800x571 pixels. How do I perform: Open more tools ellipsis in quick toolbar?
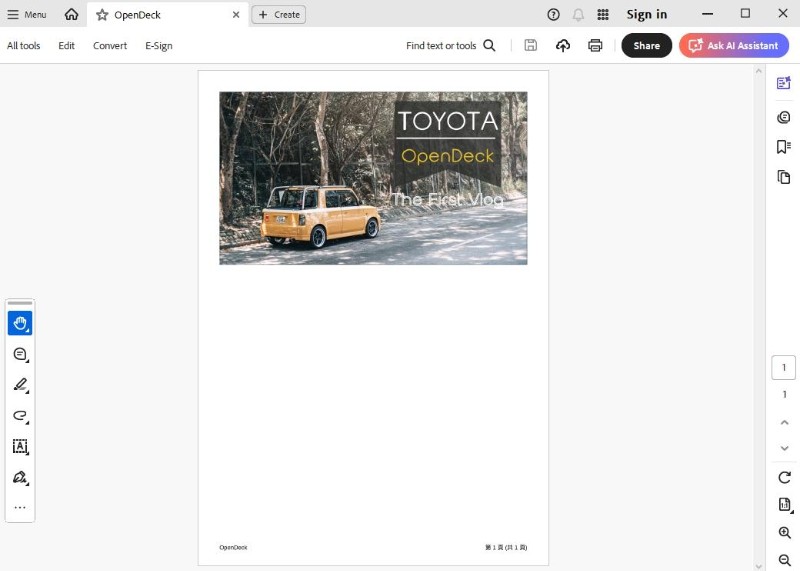(20, 508)
